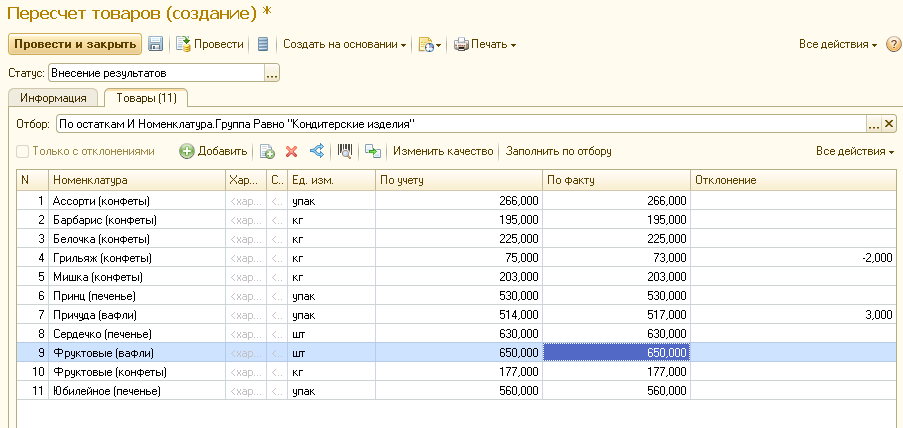Click the 75,000 По учету cell
The width and height of the screenshot is (903, 428).
pos(458,257)
